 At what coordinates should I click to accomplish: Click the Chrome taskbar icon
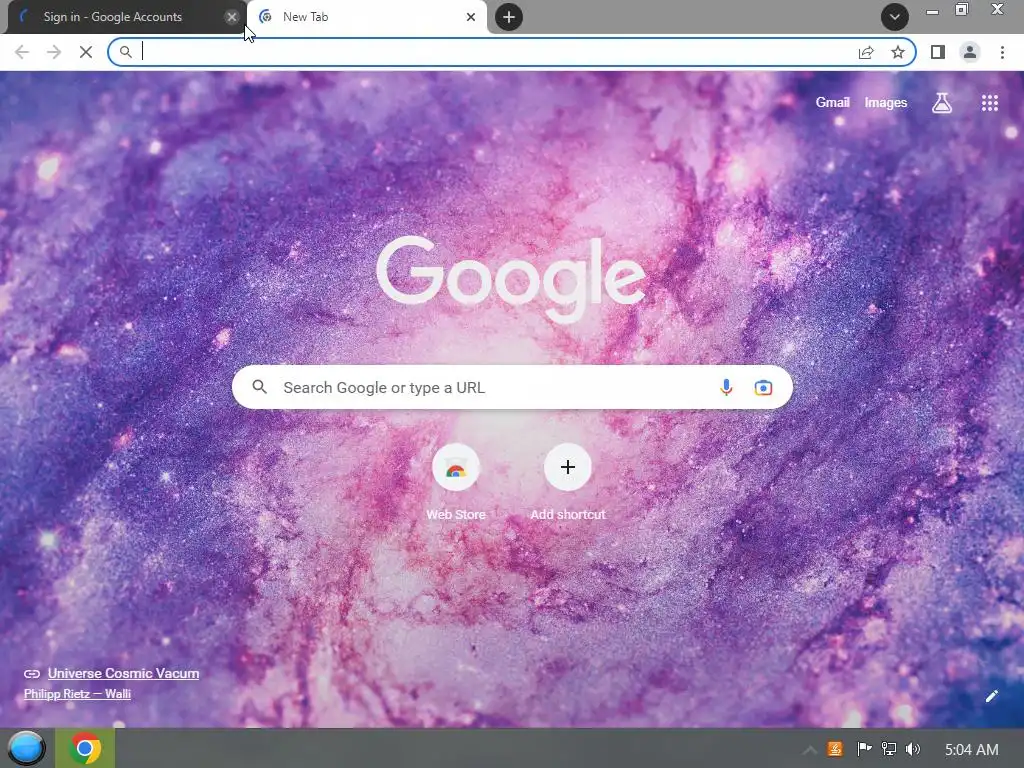click(x=85, y=748)
